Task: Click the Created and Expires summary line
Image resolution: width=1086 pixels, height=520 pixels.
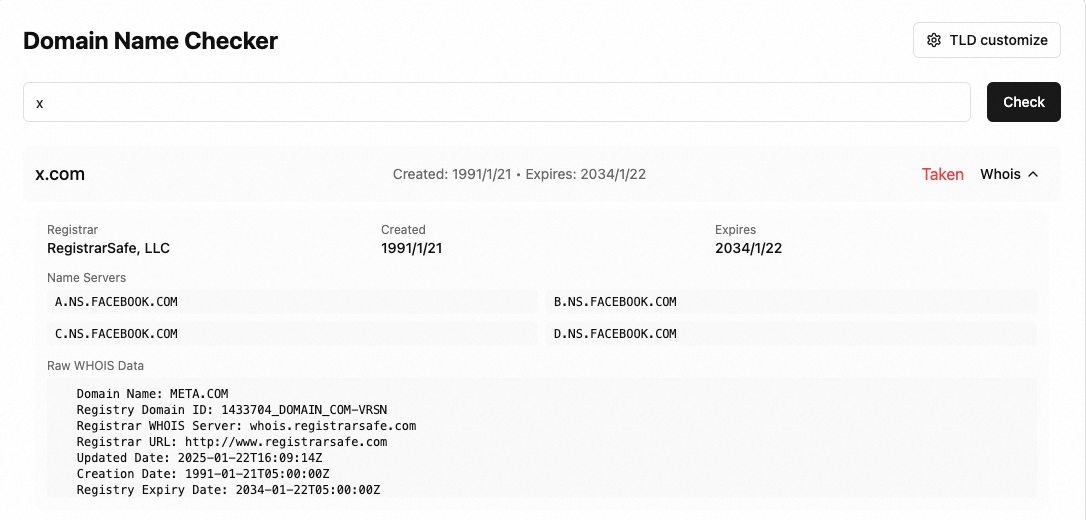Action: 519,174
